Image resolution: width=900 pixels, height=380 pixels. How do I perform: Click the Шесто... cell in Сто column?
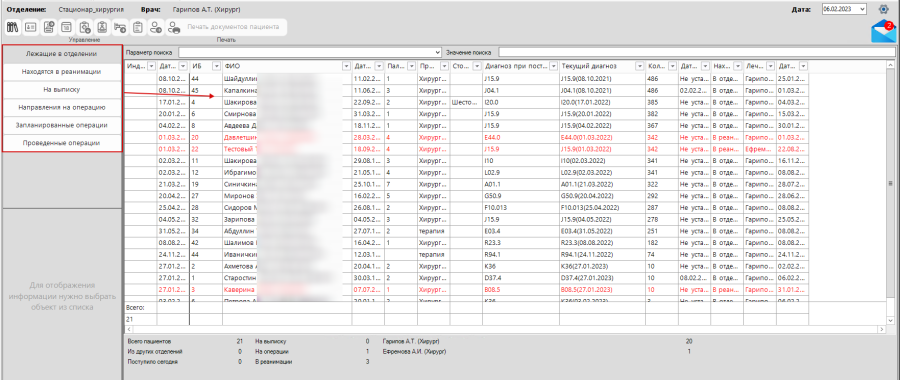(x=466, y=102)
